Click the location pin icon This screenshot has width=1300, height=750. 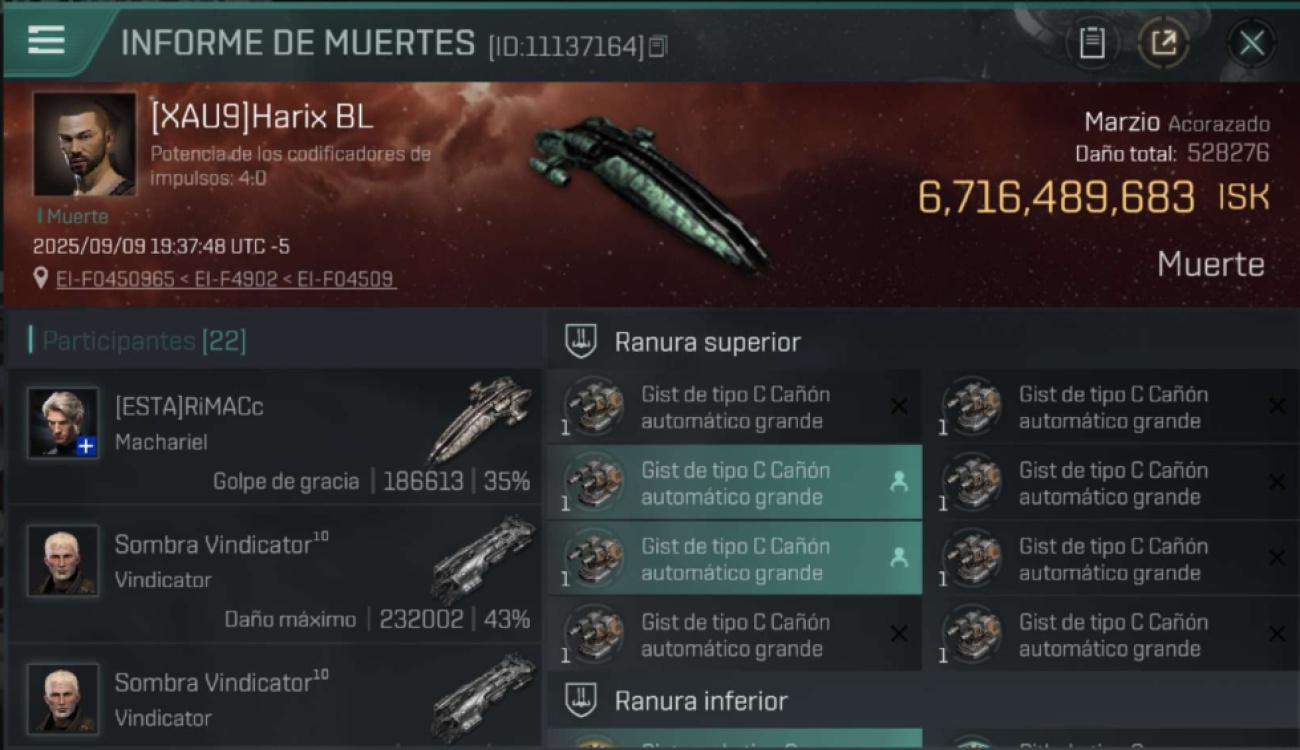point(40,278)
